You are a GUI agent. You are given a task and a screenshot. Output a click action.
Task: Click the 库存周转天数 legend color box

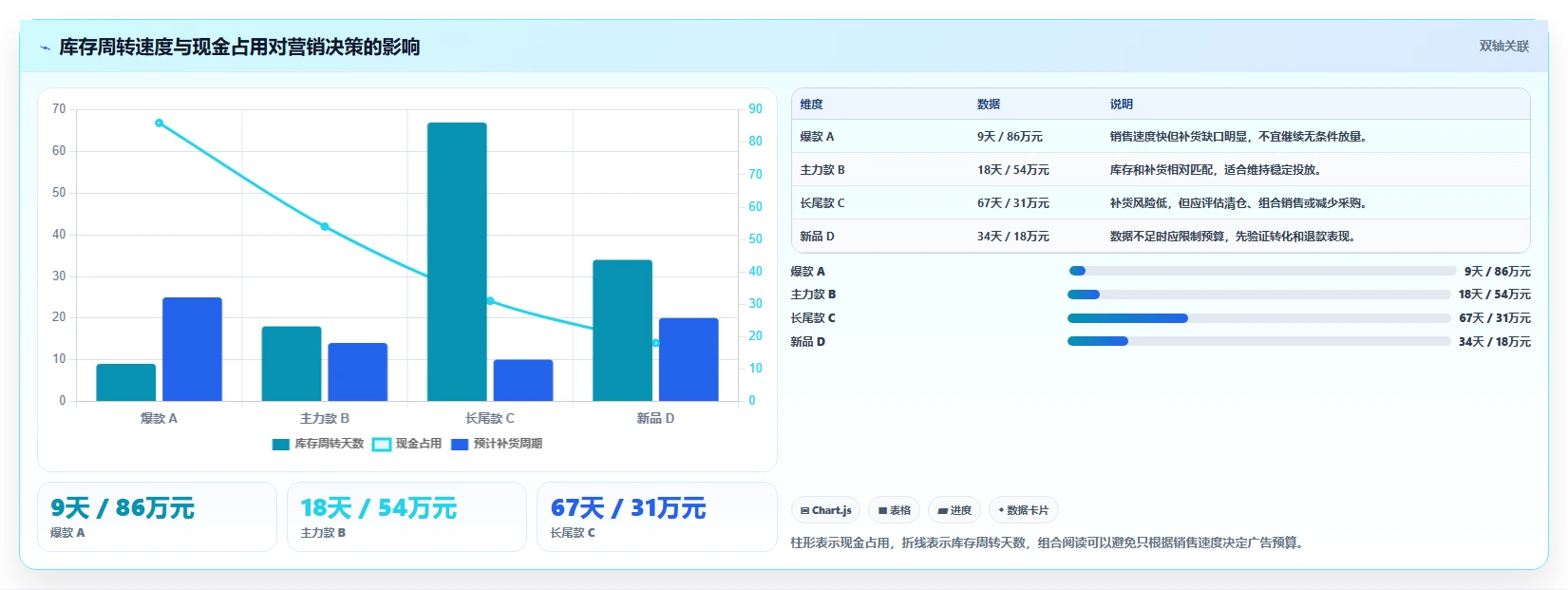pyautogui.click(x=280, y=445)
